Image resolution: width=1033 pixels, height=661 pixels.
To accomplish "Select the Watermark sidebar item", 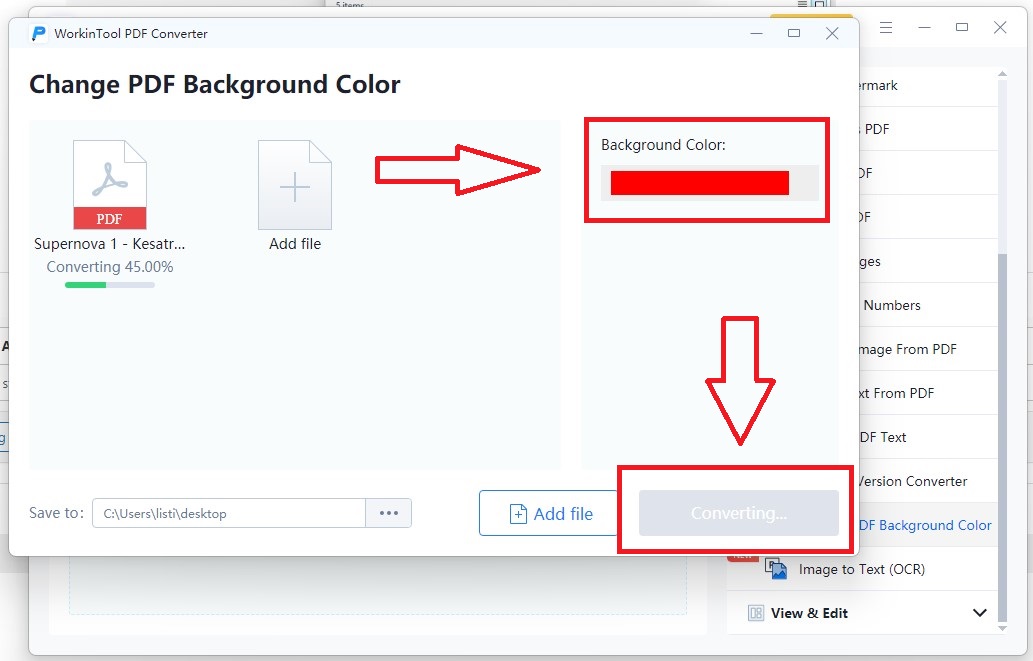I will tap(928, 86).
